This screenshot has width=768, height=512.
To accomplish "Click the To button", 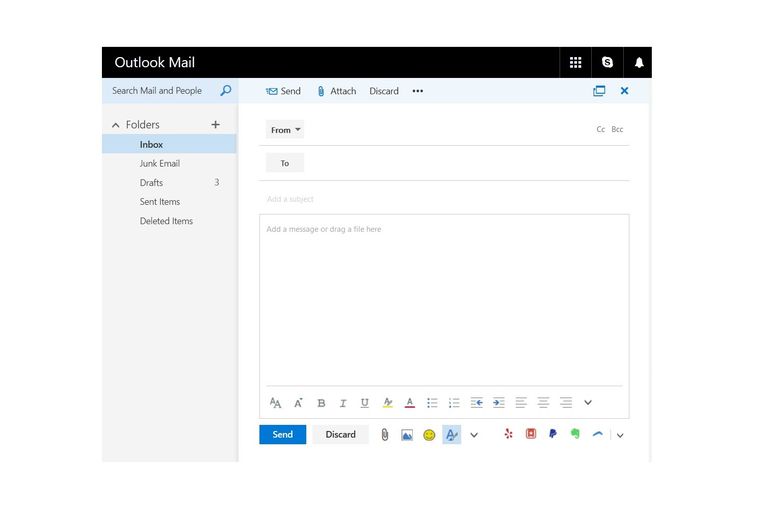I will point(285,163).
